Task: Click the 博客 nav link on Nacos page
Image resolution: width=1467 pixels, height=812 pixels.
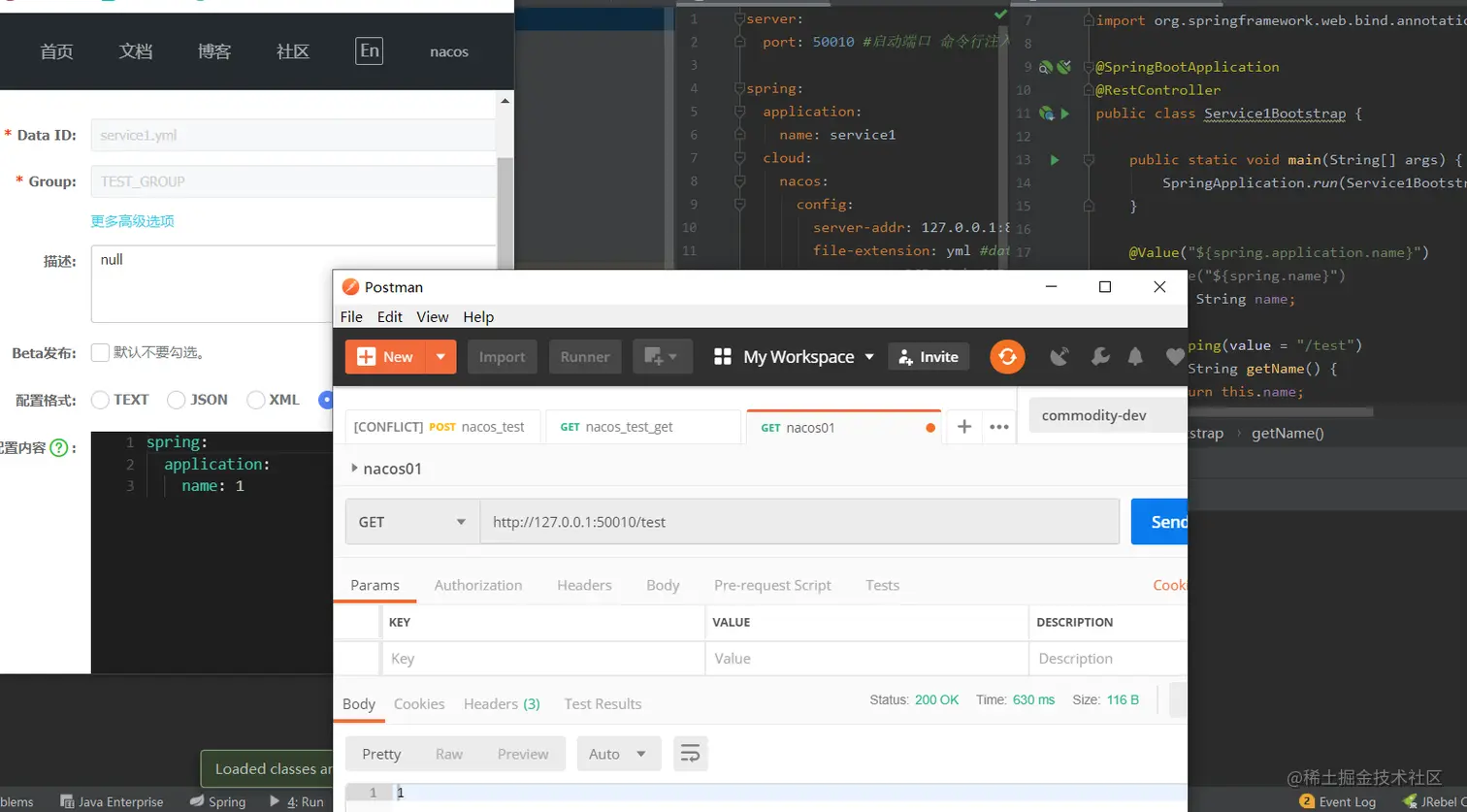Action: (214, 51)
